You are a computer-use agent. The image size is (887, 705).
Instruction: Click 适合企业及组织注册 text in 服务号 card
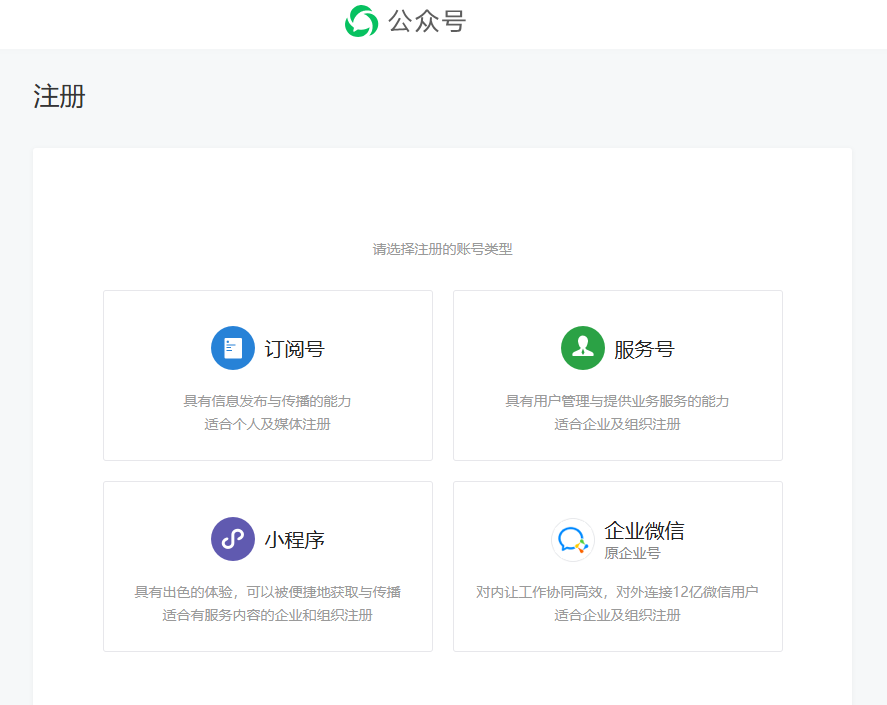617,424
